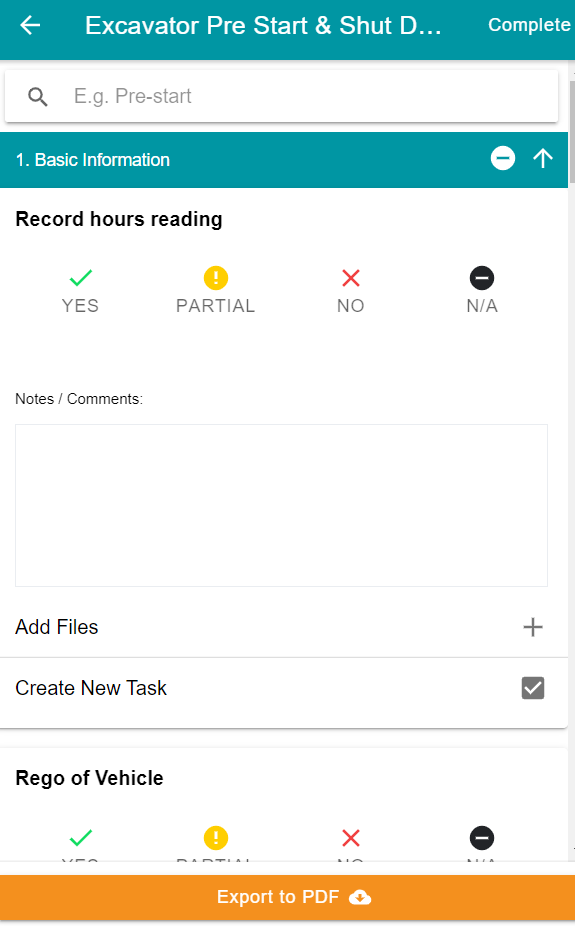
Task: Click the search magnifier icon
Action: [x=38, y=96]
